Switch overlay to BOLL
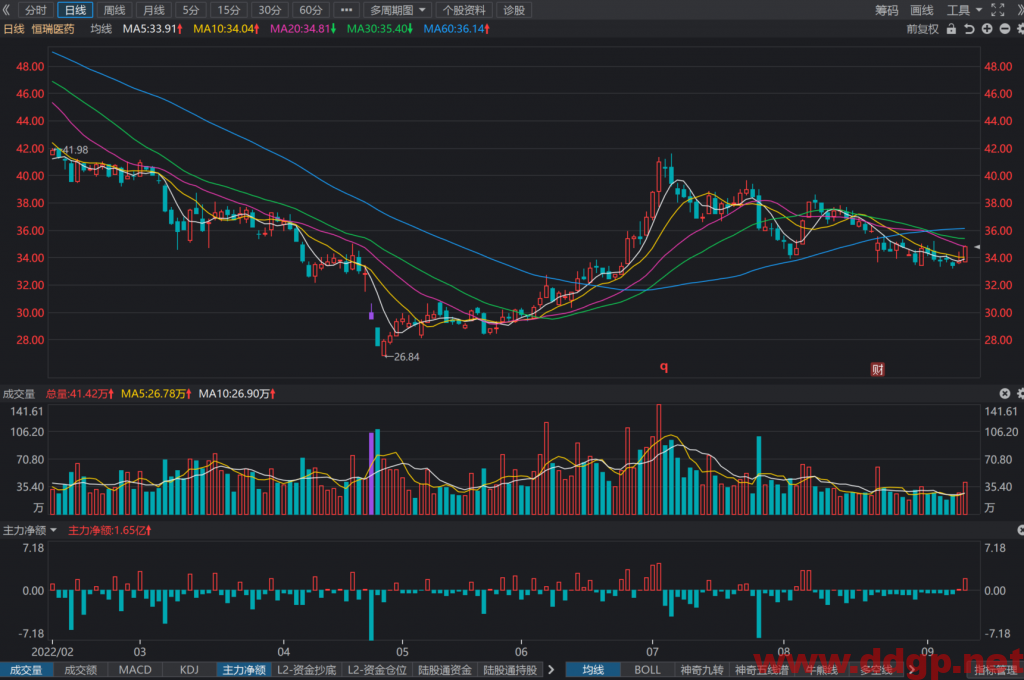Image resolution: width=1024 pixels, height=680 pixels. click(x=647, y=670)
